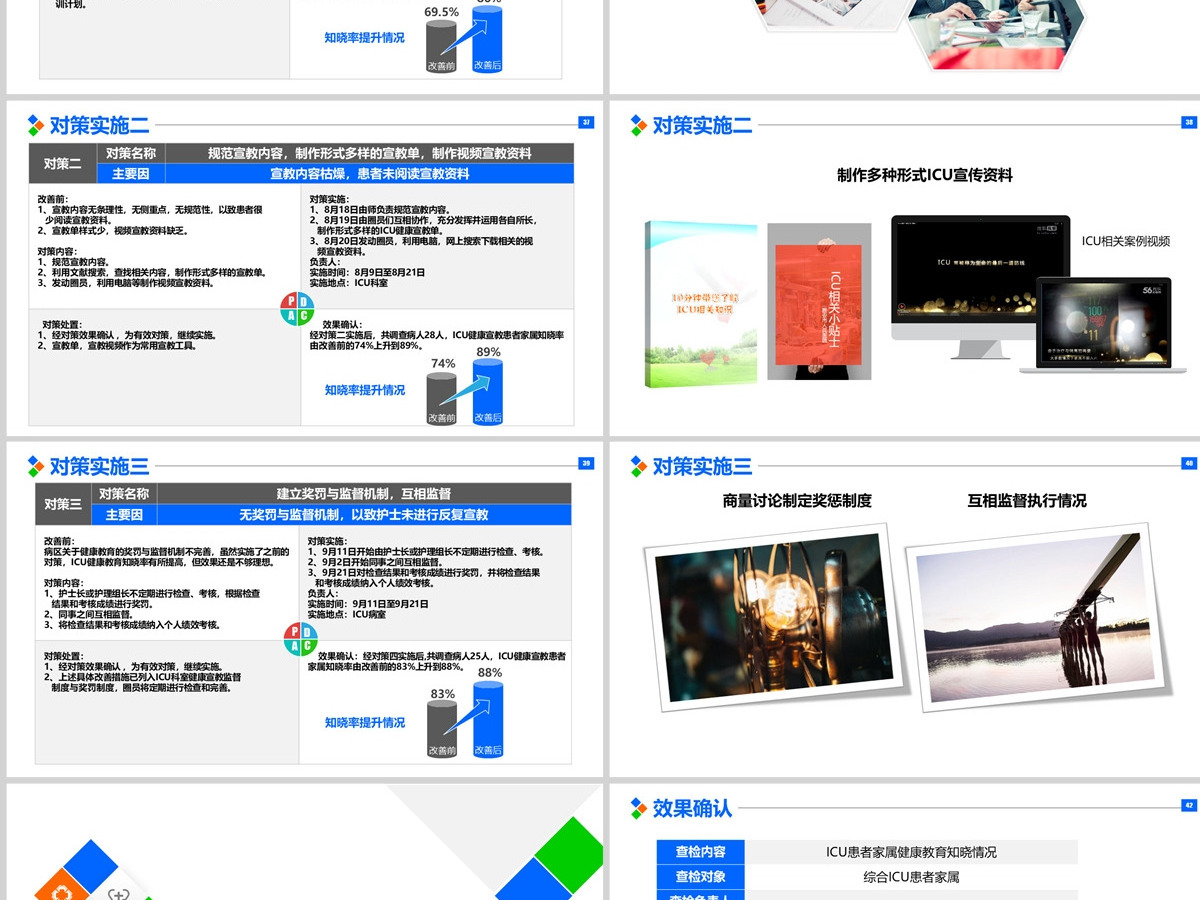1200x900 pixels.
Task: Select the slide number badge 38
Action: pos(1189,123)
